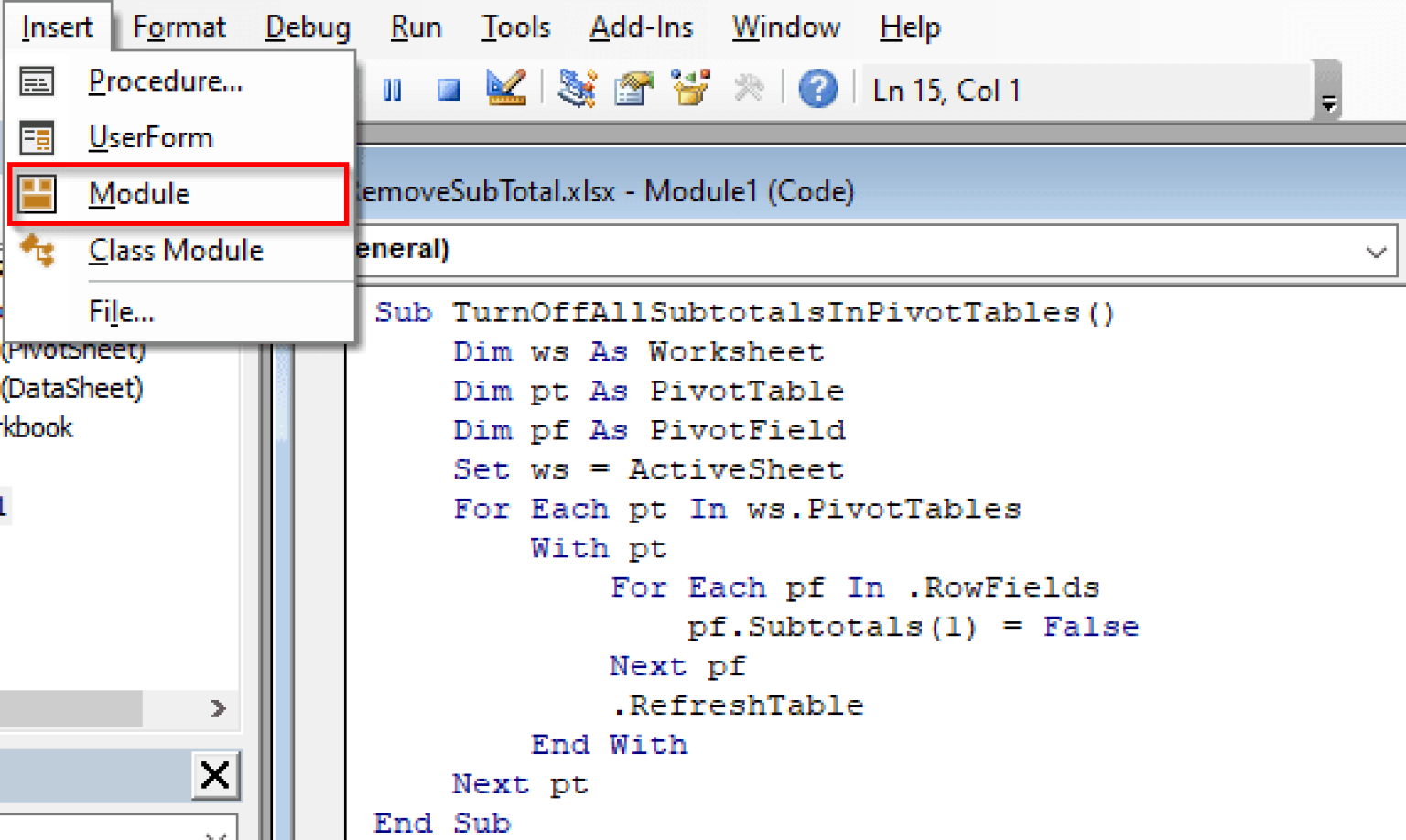Screen dimensions: 1406x840
Task: Expand the project panel with the arrow button
Action: pos(218,708)
